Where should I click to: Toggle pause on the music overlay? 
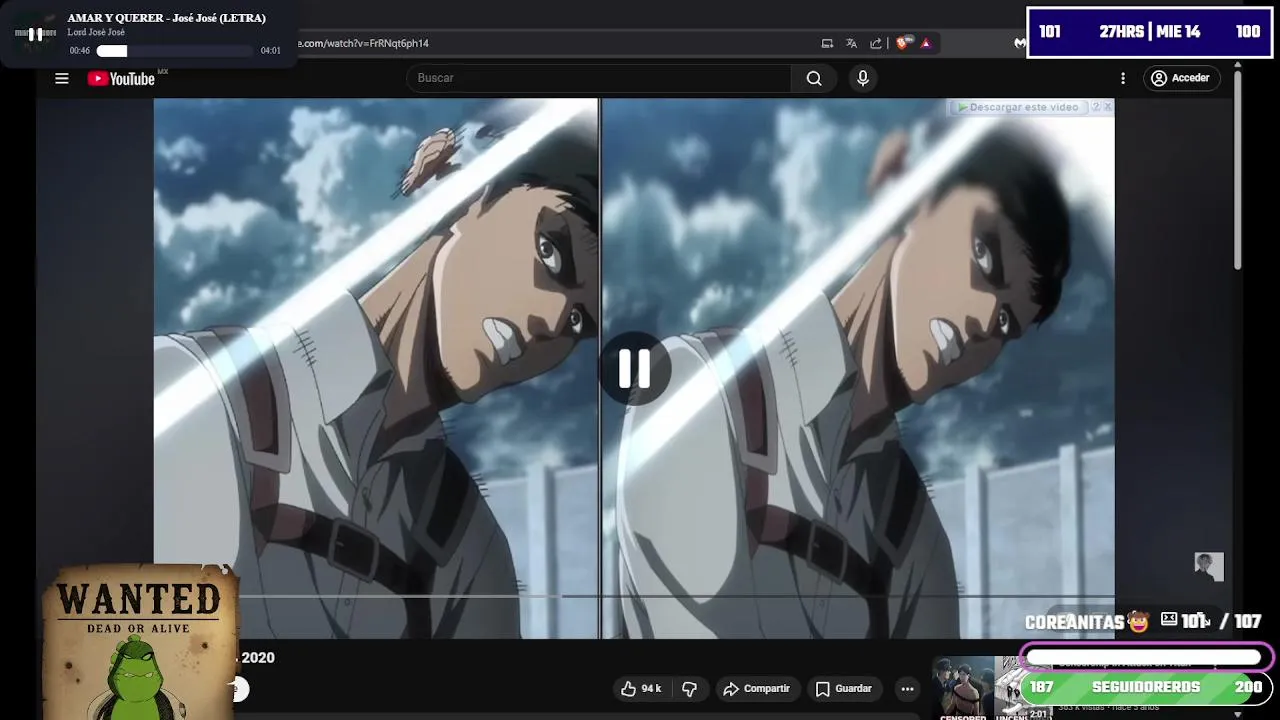[35, 34]
